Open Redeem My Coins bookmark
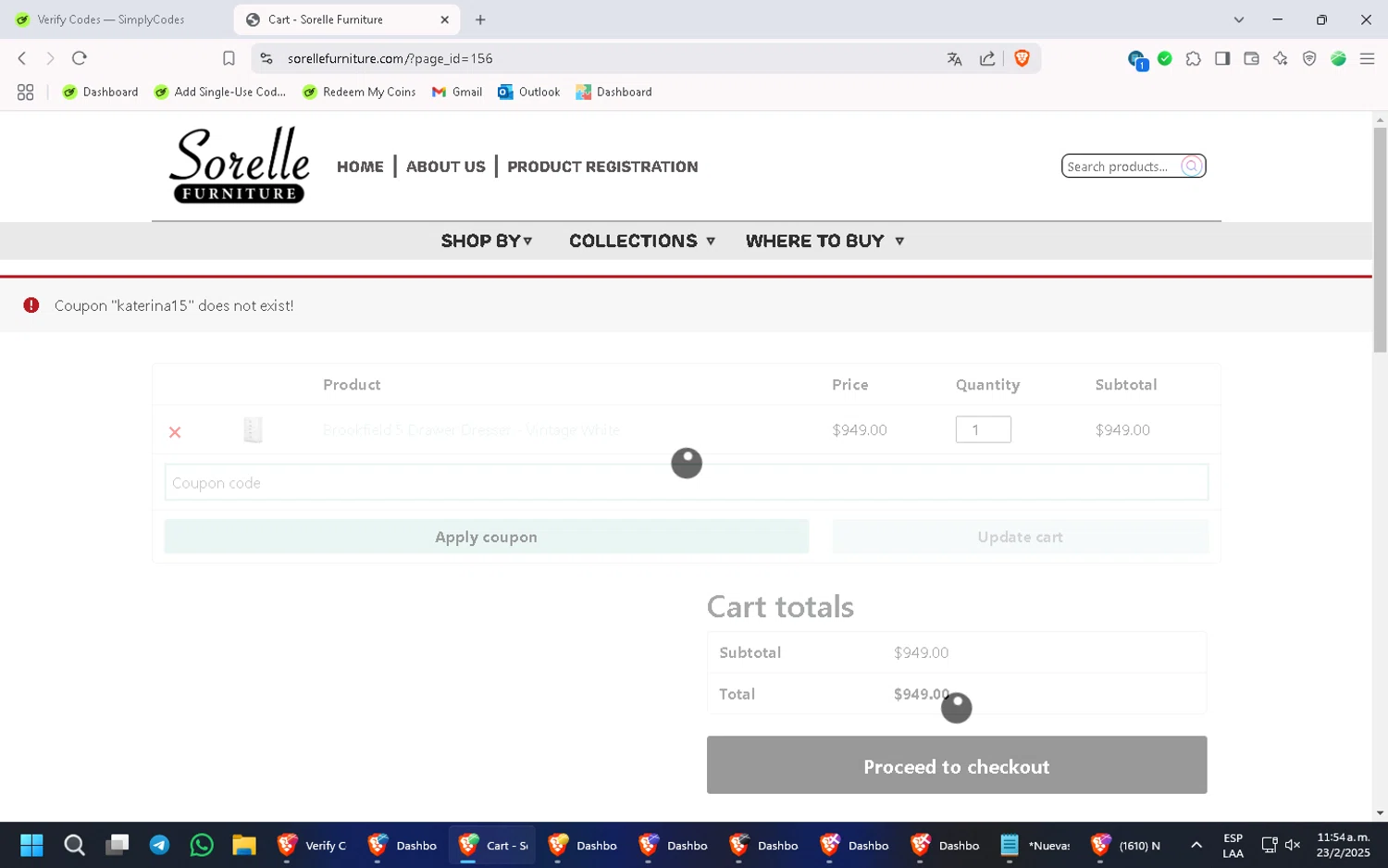The height and width of the screenshot is (868, 1388). tap(359, 92)
